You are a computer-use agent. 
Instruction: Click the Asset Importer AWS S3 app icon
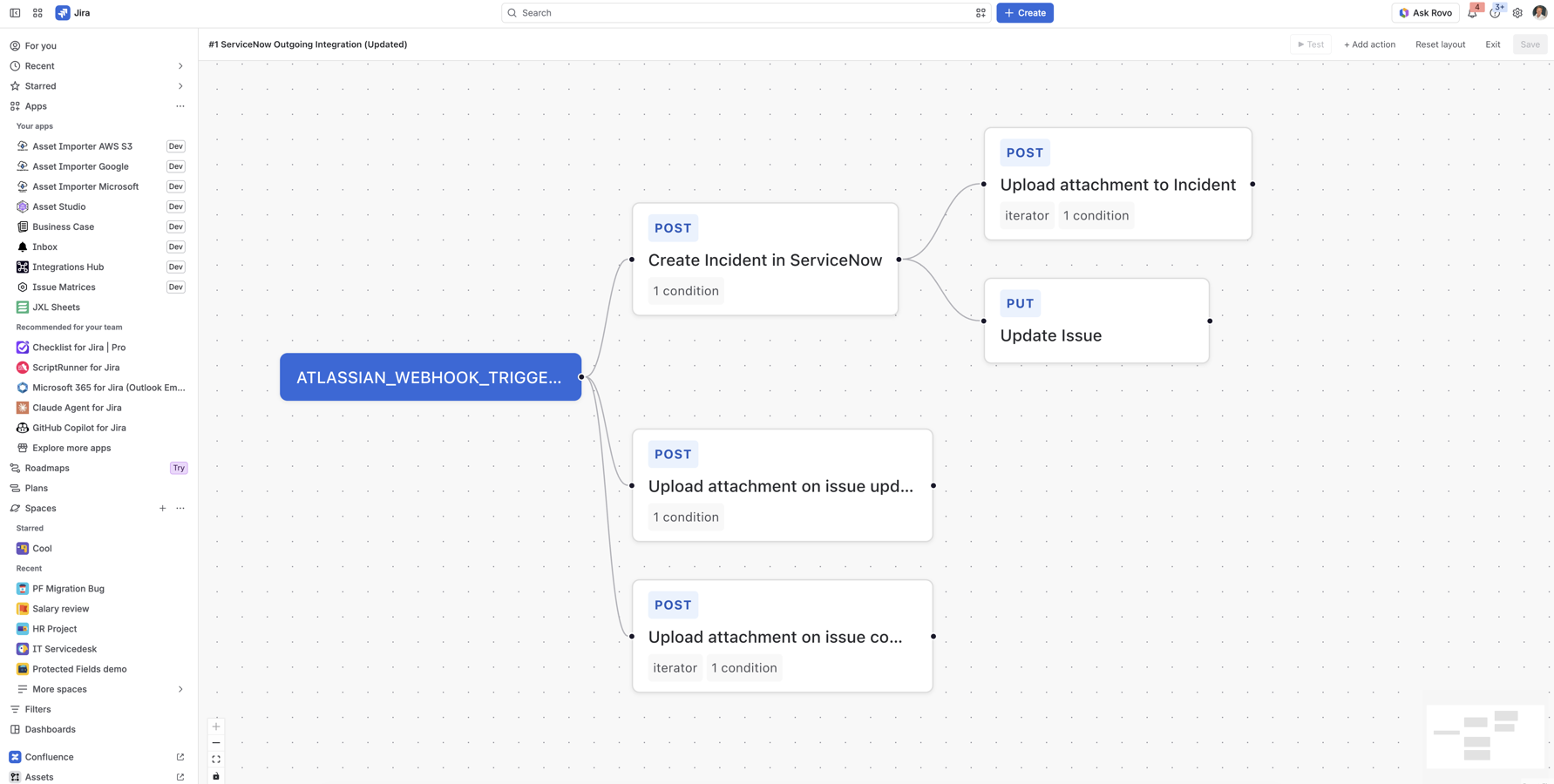coord(23,146)
